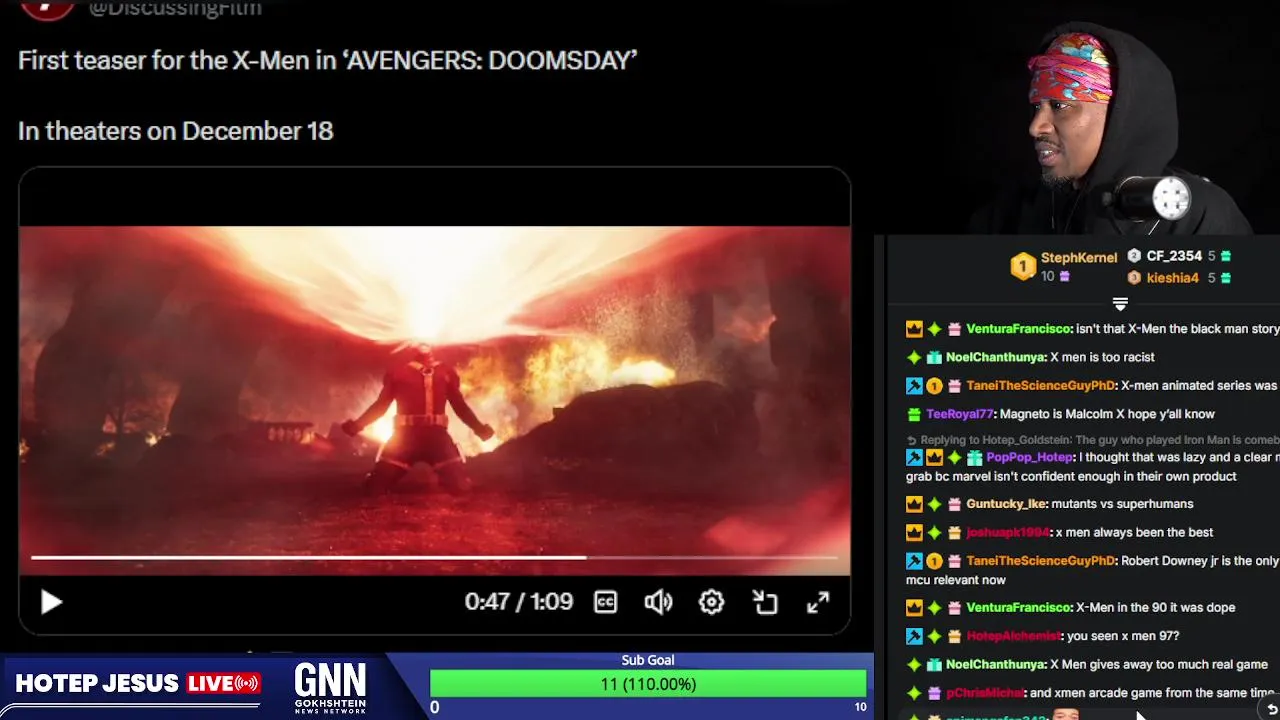Click the crown badge beside Guntucky_Ike
The height and width of the screenshot is (720, 1280).
click(x=914, y=504)
